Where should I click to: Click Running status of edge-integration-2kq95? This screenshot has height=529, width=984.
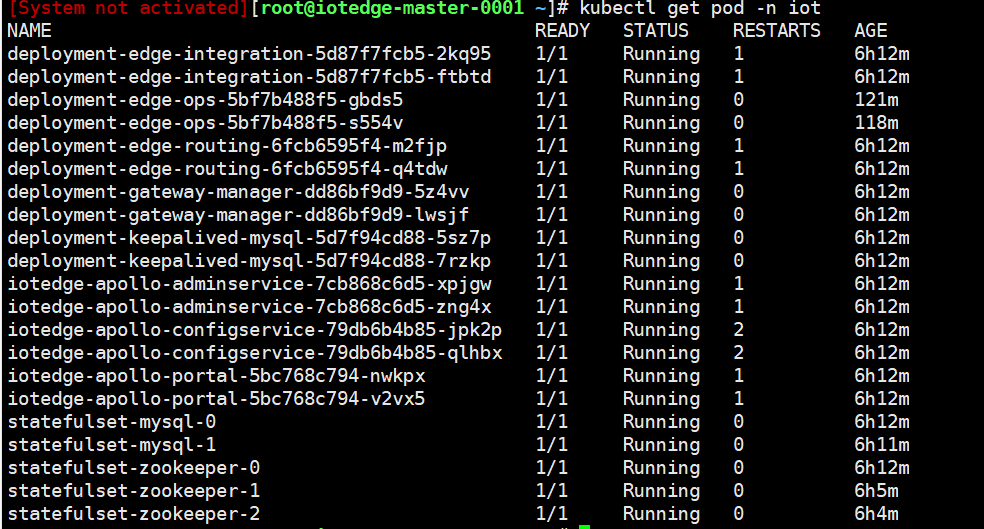tap(661, 54)
